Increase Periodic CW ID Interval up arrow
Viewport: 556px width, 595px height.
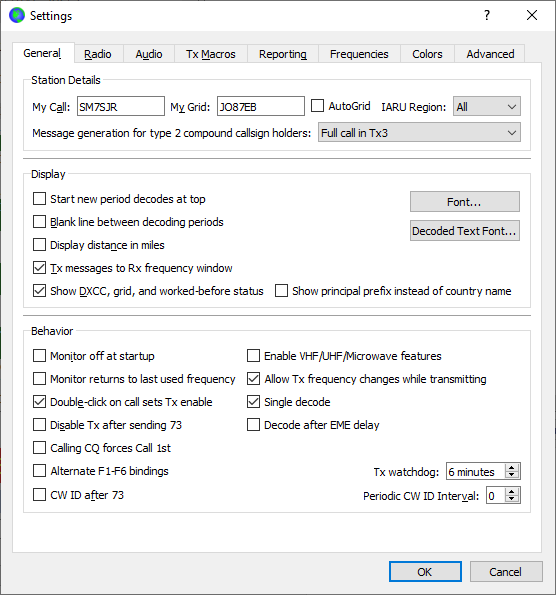(x=512, y=491)
